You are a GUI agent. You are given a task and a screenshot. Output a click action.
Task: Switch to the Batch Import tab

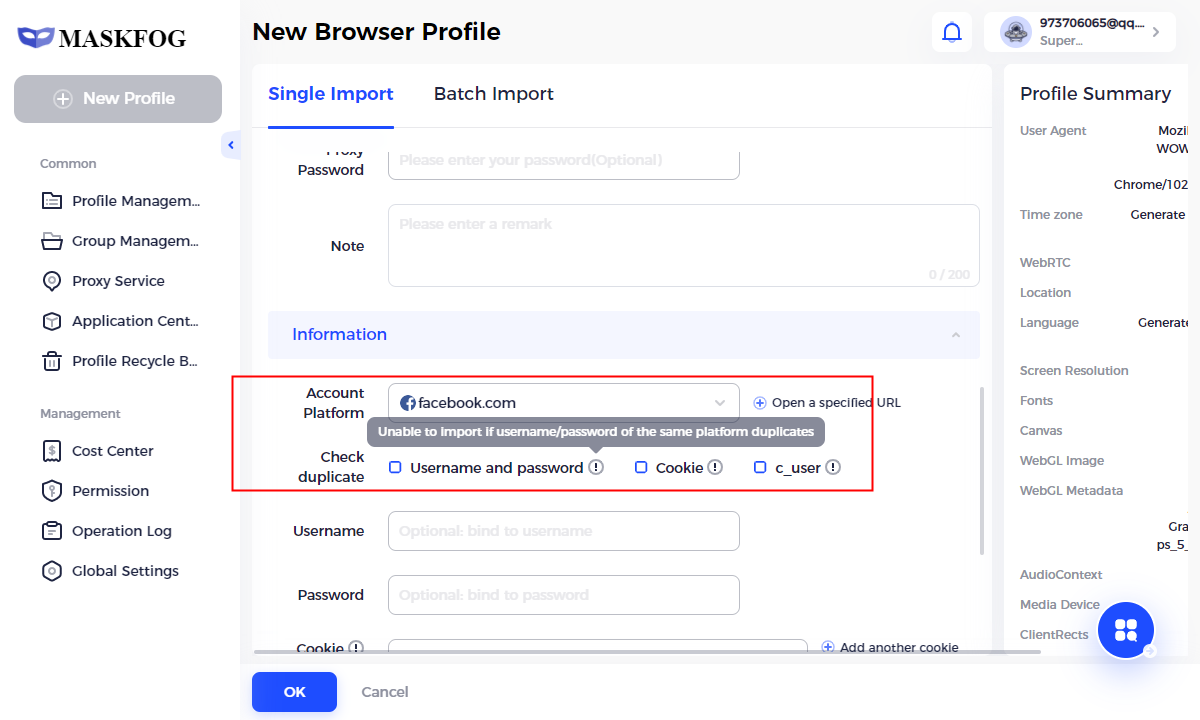[493, 94]
